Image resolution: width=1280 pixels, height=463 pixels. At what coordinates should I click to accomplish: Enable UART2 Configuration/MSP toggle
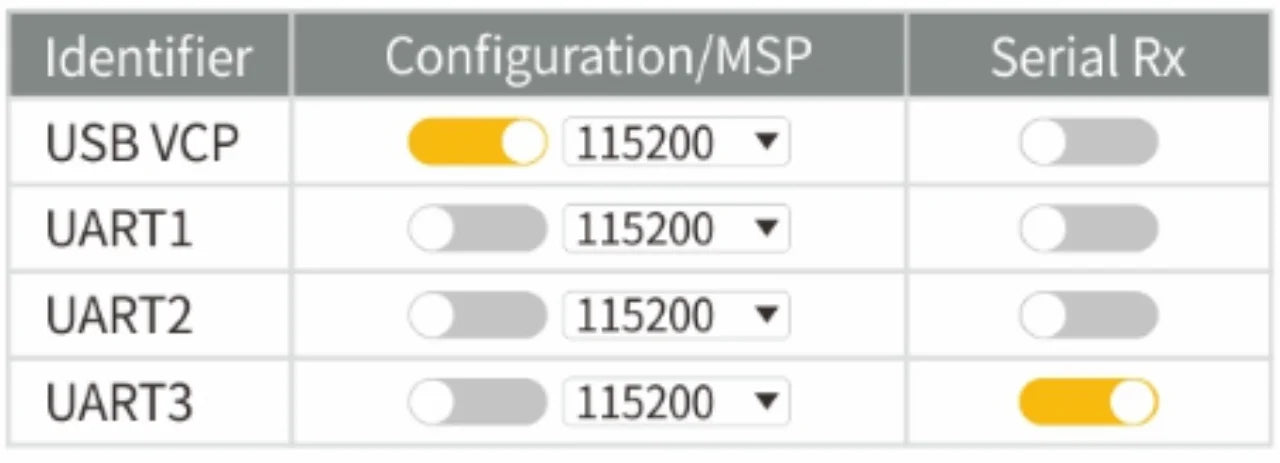(x=477, y=316)
